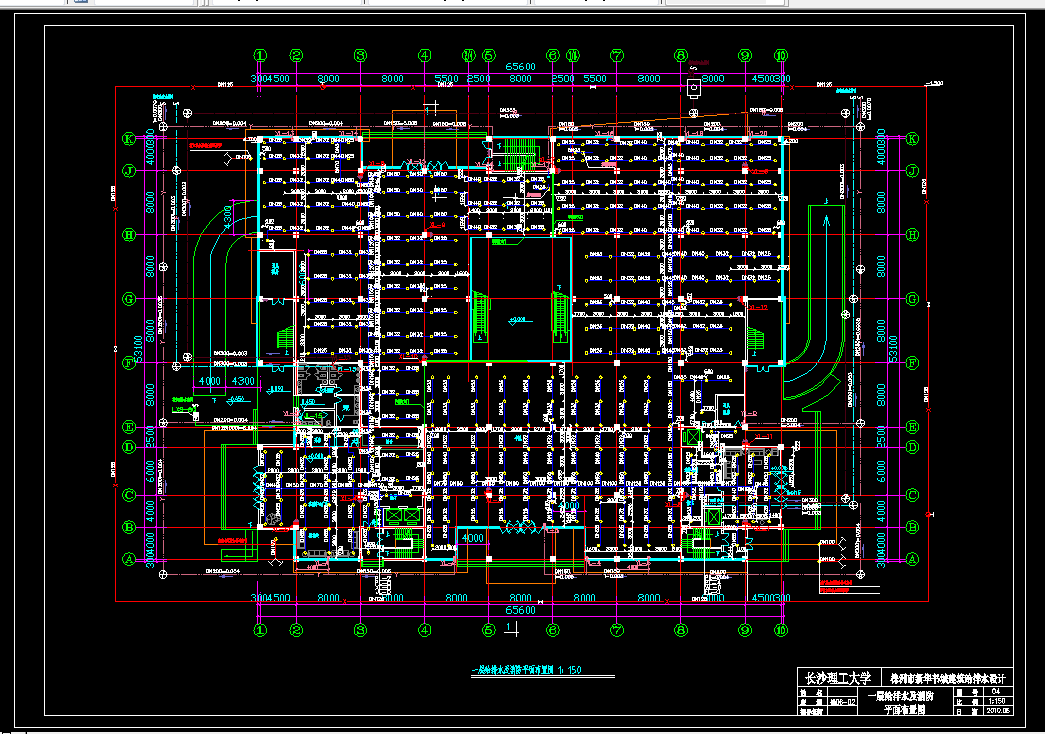1045x734 pixels.
Task: Select axis bubble E on the right side
Action: (x=912, y=427)
